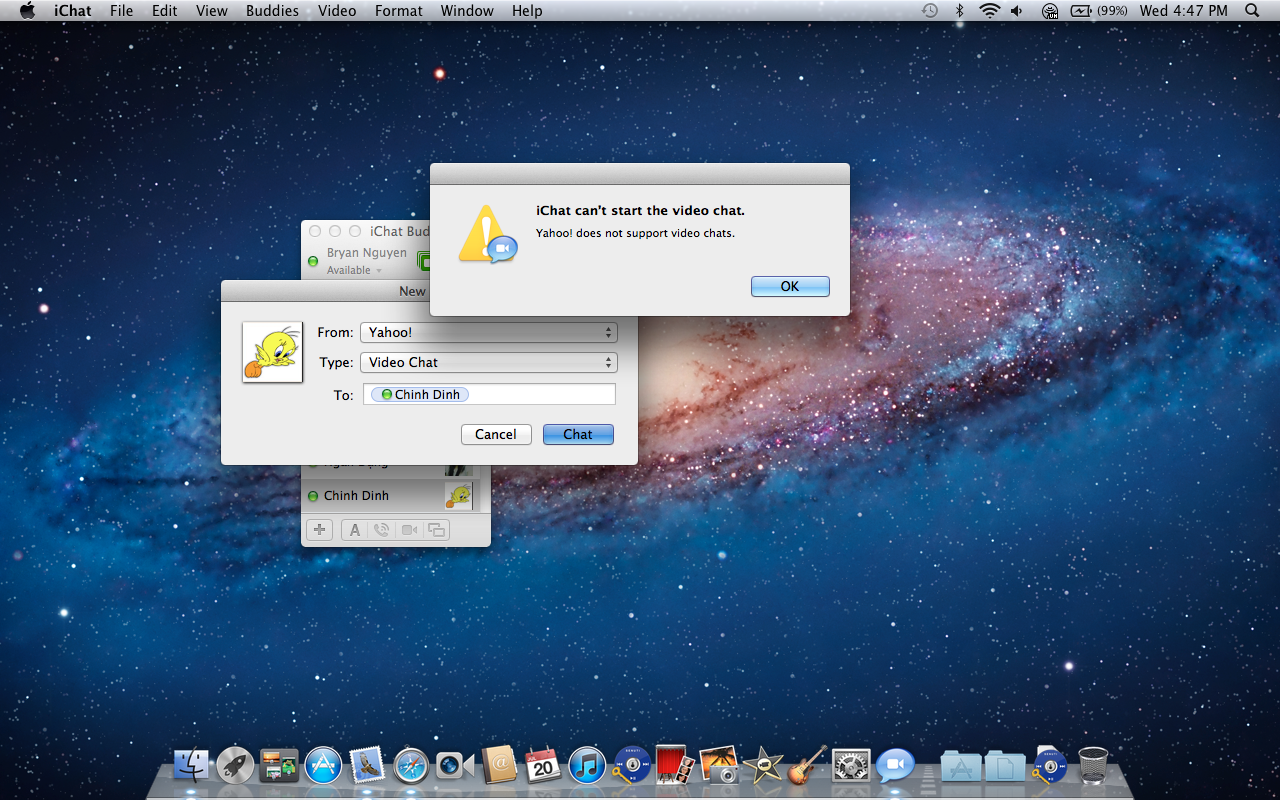This screenshot has height=800, width=1280.
Task: Click the Time Machine menu bar icon
Action: coord(930,11)
